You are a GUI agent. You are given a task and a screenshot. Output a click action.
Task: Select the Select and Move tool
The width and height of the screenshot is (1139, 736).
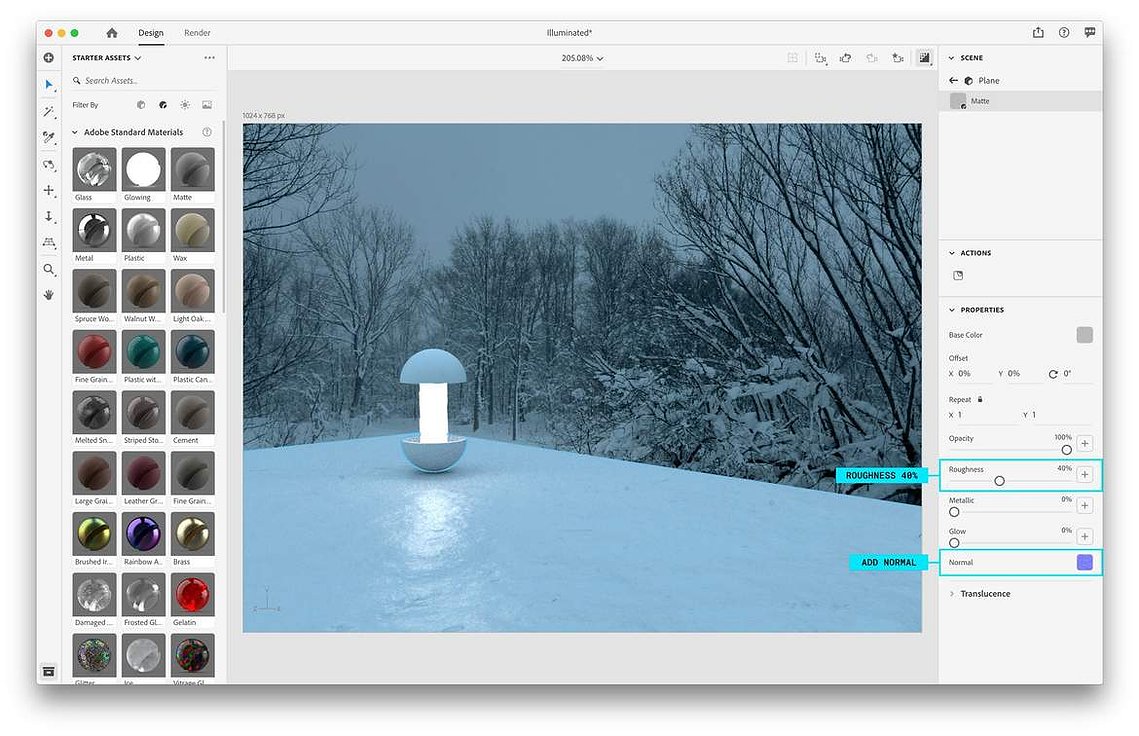tap(49, 85)
